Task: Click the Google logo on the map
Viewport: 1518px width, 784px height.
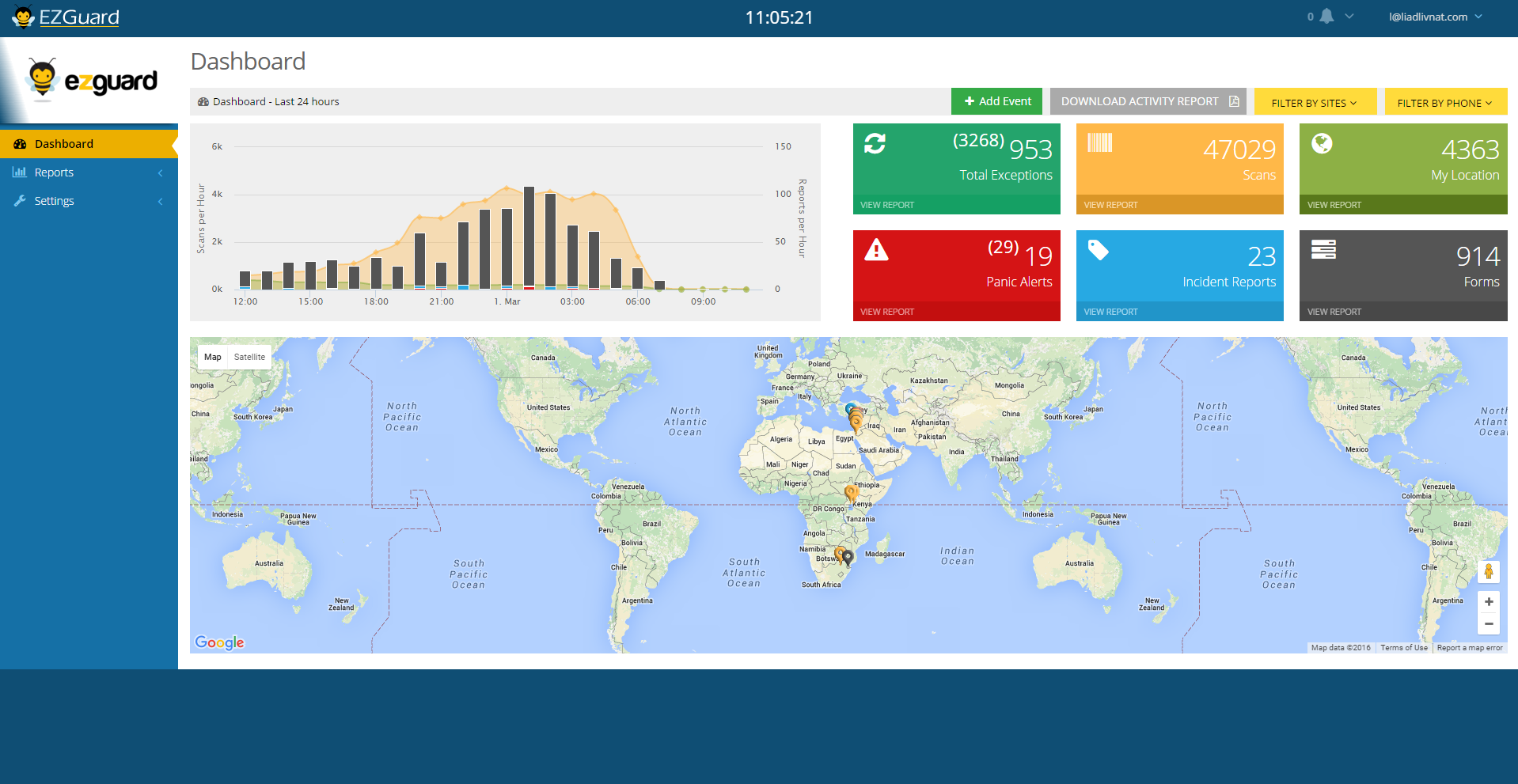Action: click(219, 642)
